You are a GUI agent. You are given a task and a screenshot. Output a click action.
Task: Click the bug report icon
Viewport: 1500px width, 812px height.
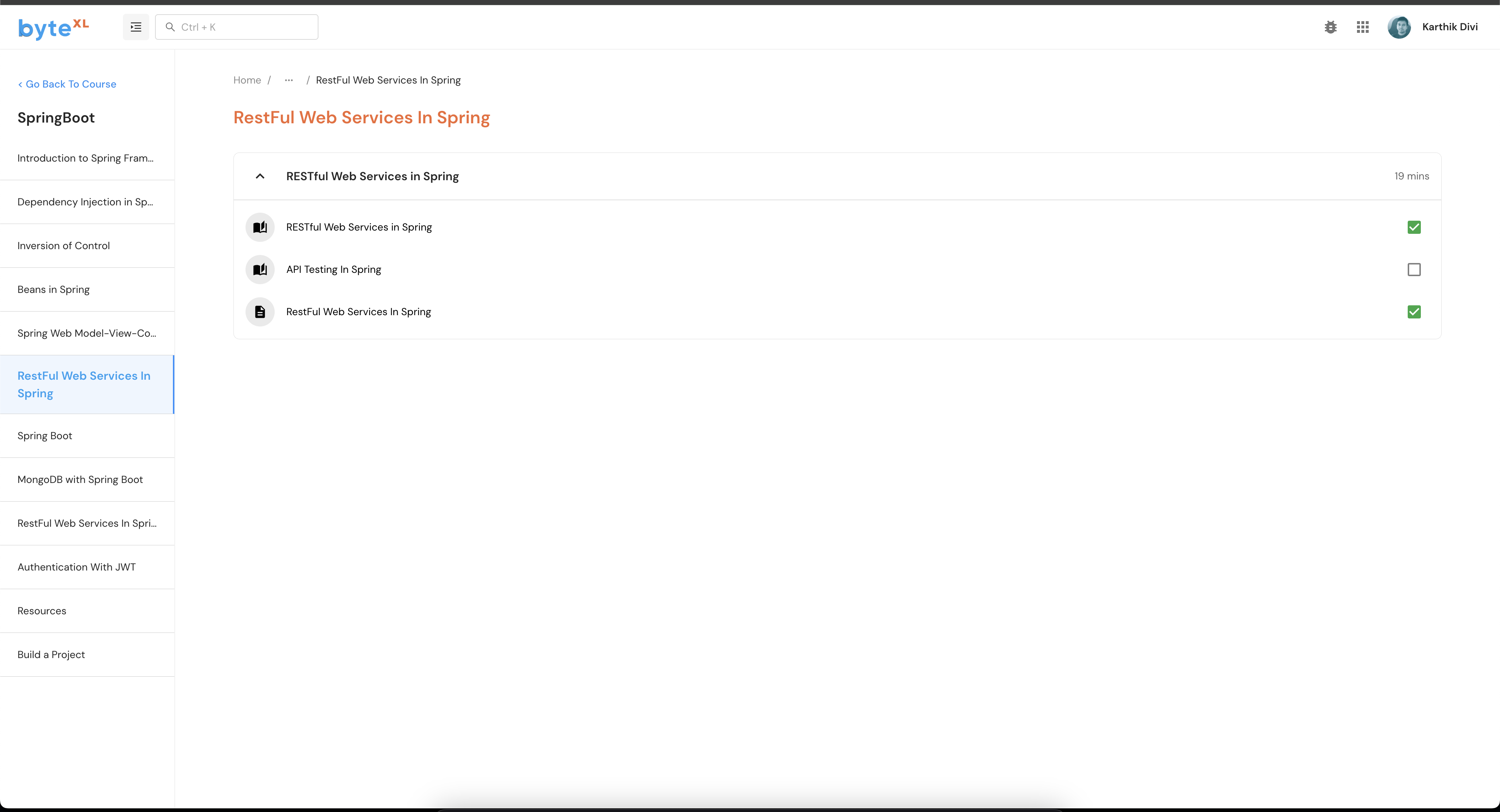[x=1330, y=27]
